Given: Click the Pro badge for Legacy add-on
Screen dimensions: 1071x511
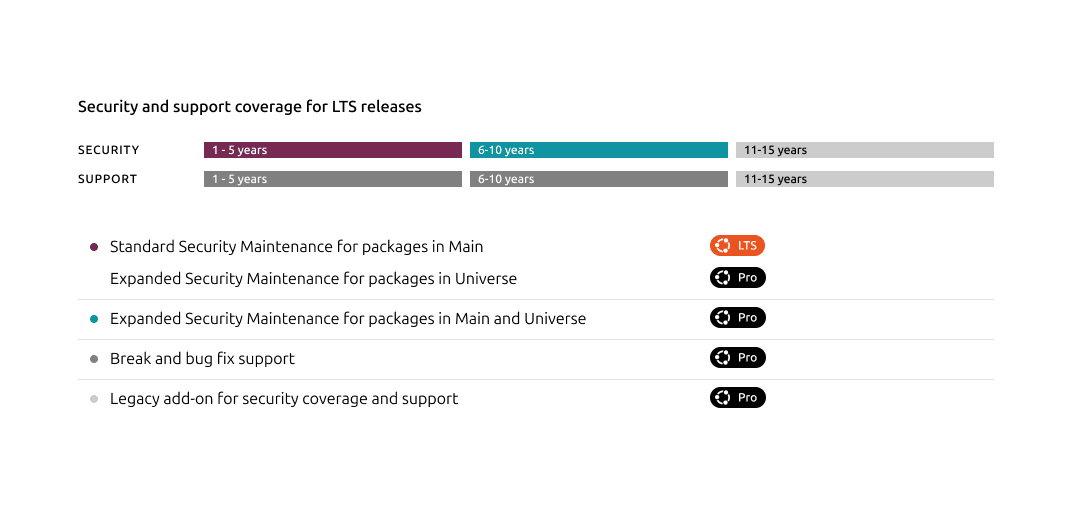Looking at the screenshot, I should (x=737, y=398).
